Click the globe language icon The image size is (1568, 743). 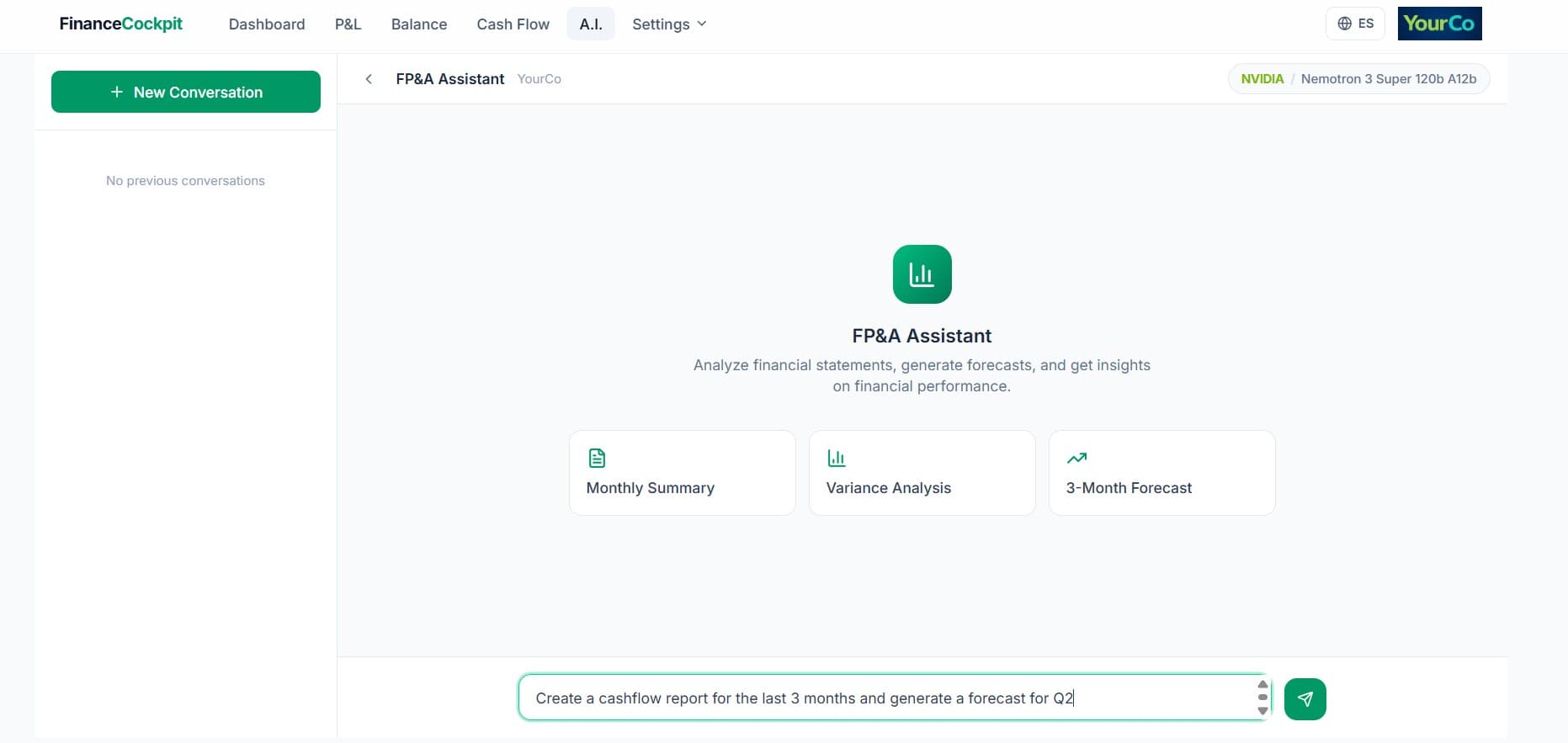(x=1344, y=24)
